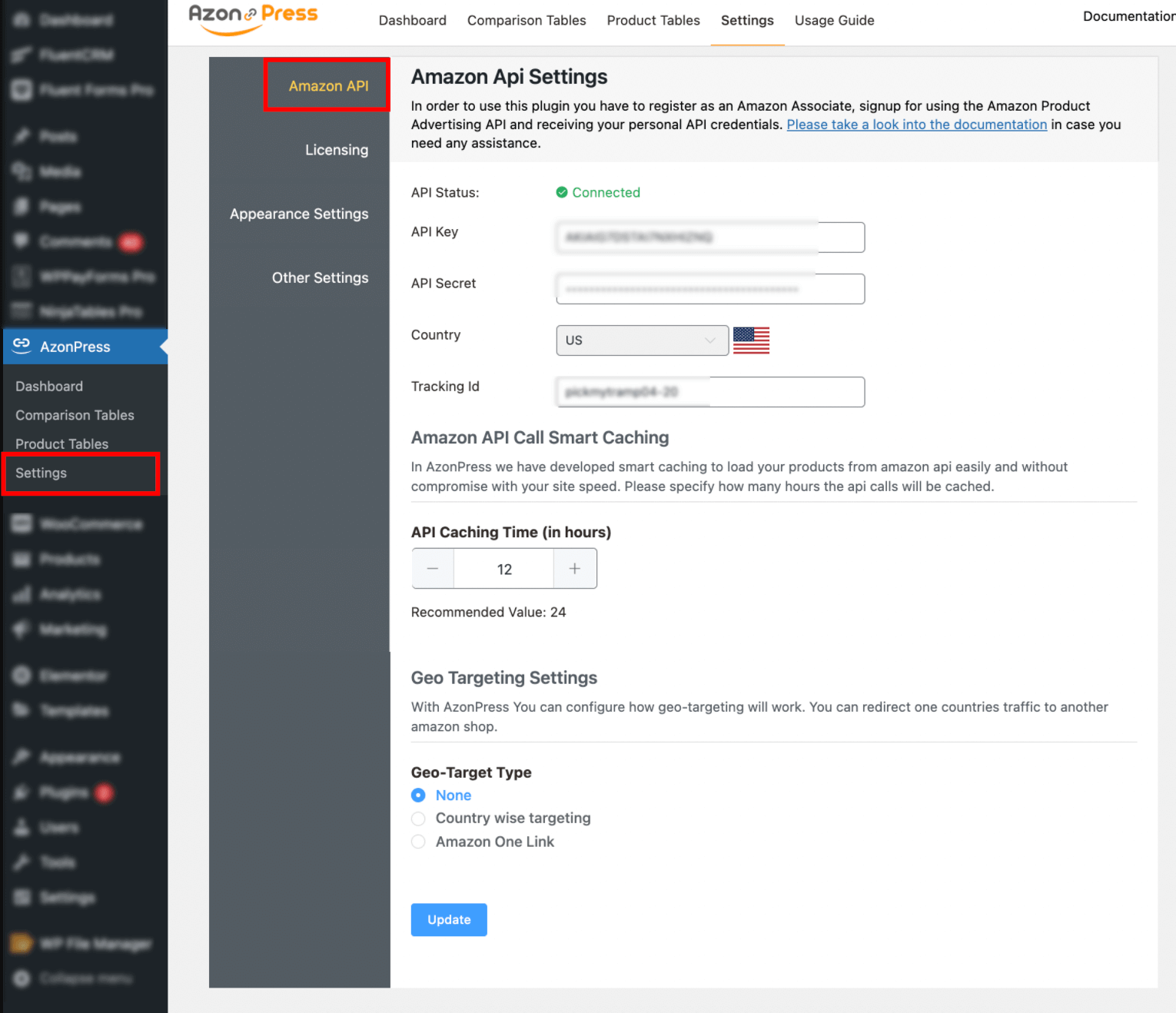Screen dimensions: 1176x1013
Task: Increase API caching time with plus button
Action: tap(575, 569)
